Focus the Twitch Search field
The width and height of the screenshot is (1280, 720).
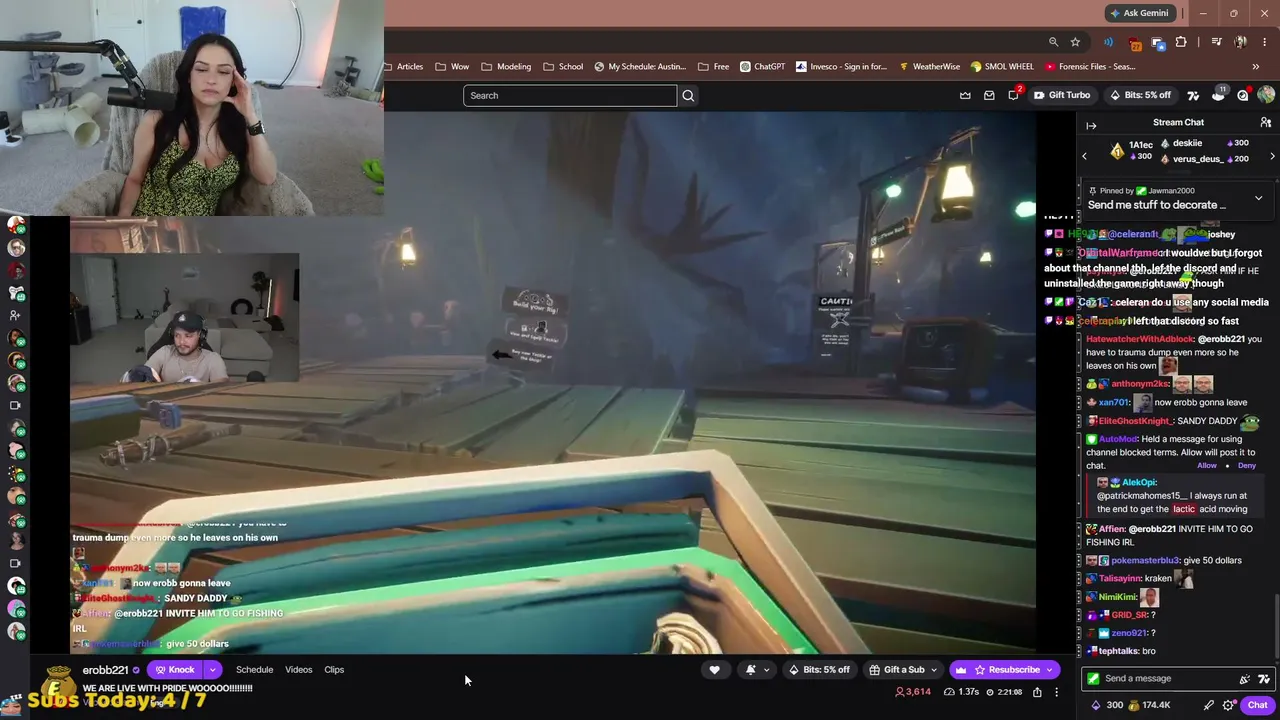(570, 95)
